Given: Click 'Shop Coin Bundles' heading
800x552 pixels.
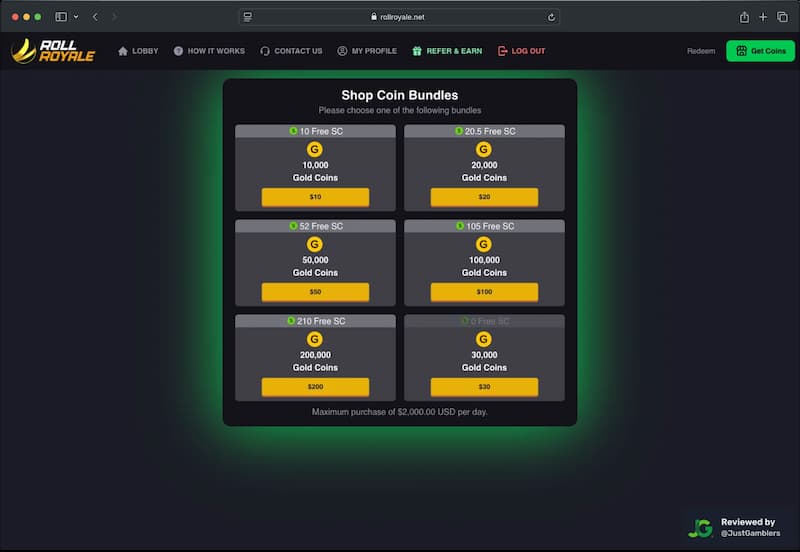Looking at the screenshot, I should 399,95.
